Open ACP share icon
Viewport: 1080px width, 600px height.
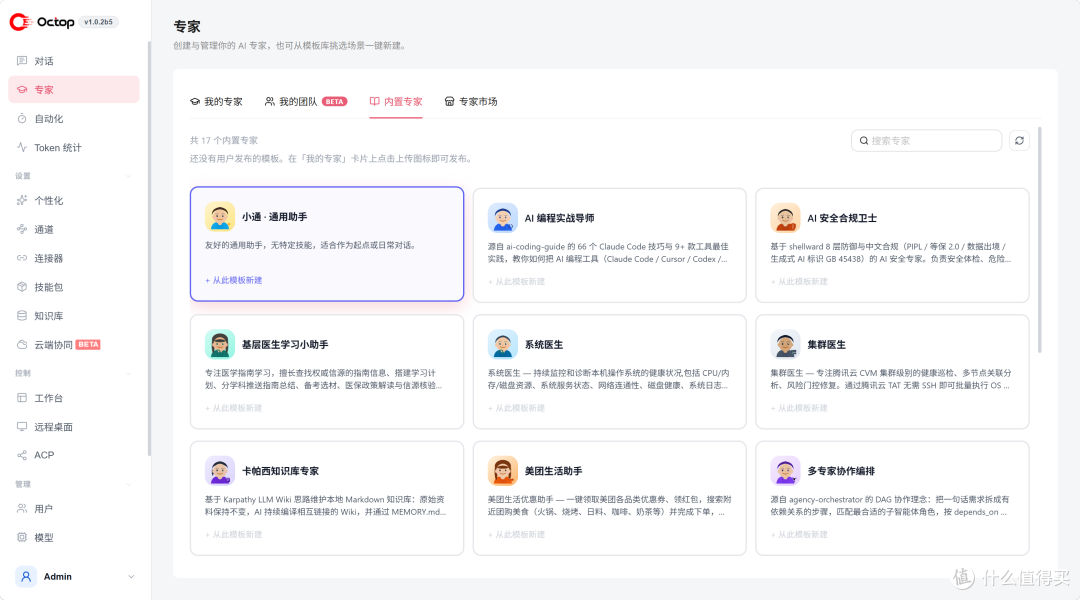pos(22,455)
